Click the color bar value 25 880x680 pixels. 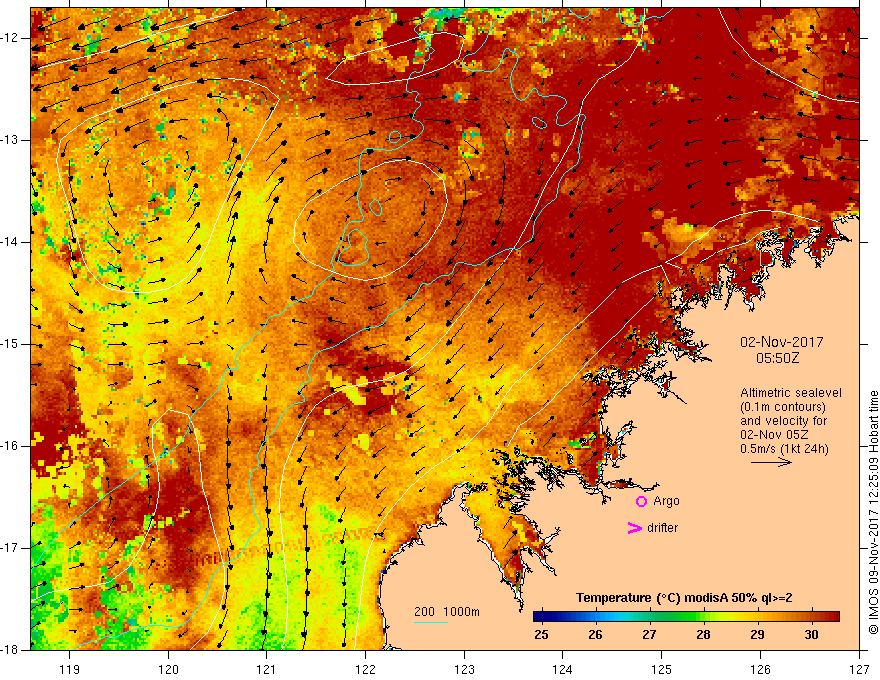coord(541,635)
